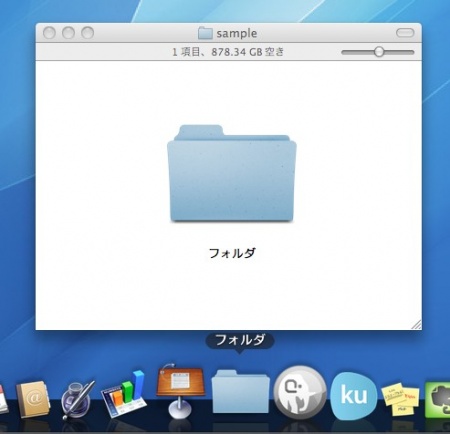Toggle the toolbar with the pill button
450x434 pixels.
(405, 33)
